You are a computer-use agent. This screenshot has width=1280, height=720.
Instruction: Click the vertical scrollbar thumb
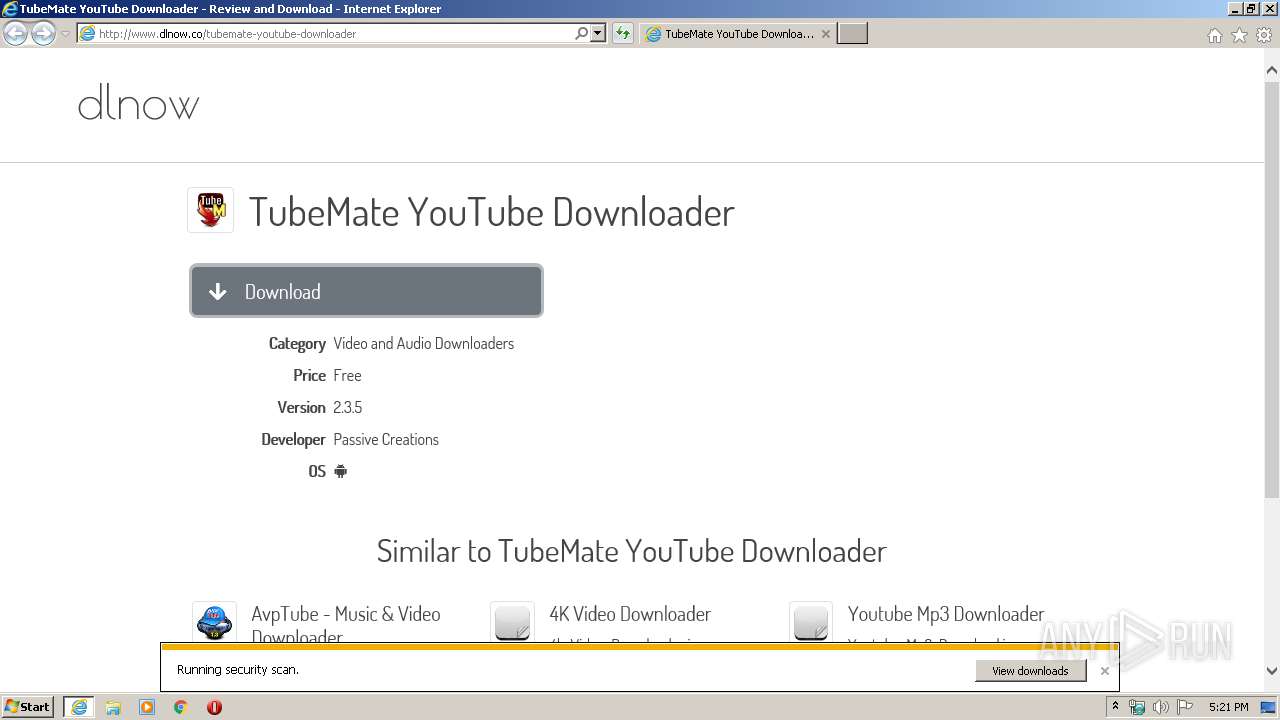point(1272,290)
